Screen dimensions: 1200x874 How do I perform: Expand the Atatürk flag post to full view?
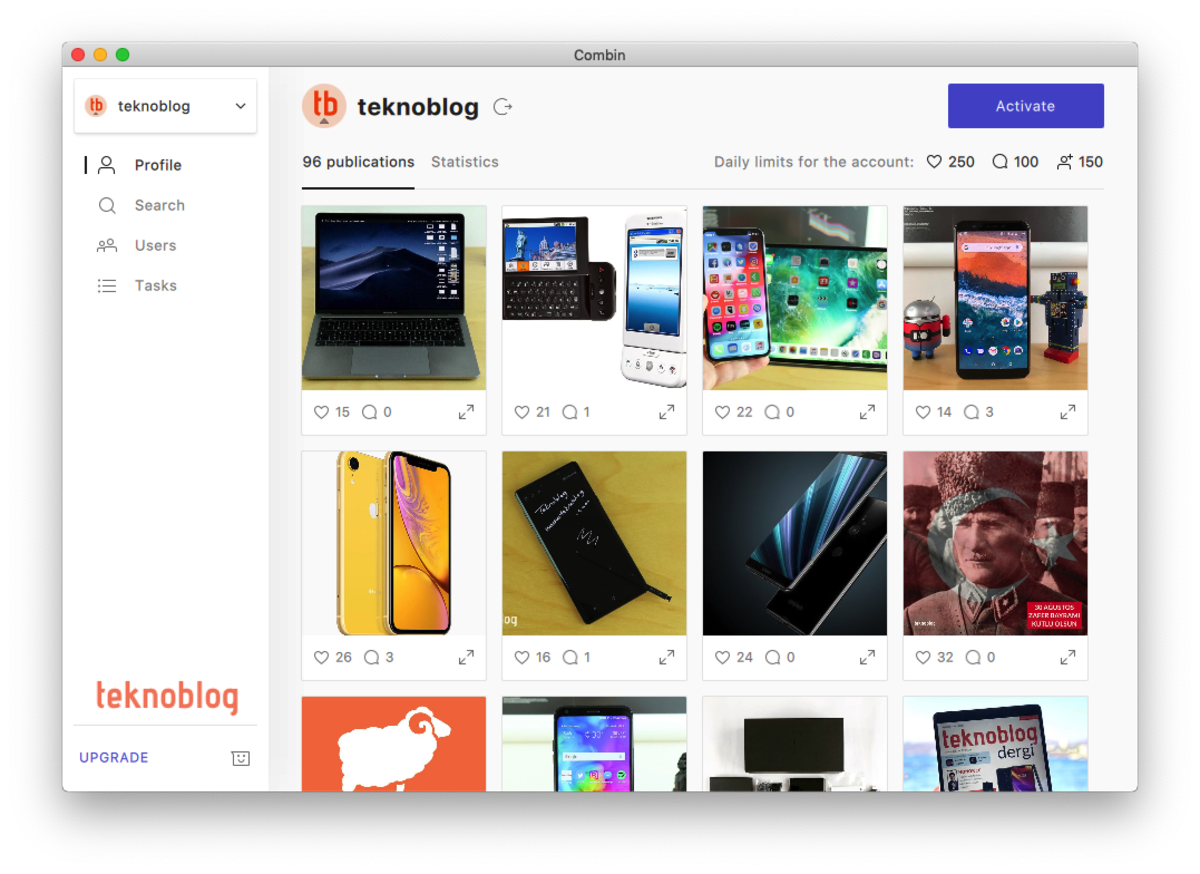(x=1067, y=658)
